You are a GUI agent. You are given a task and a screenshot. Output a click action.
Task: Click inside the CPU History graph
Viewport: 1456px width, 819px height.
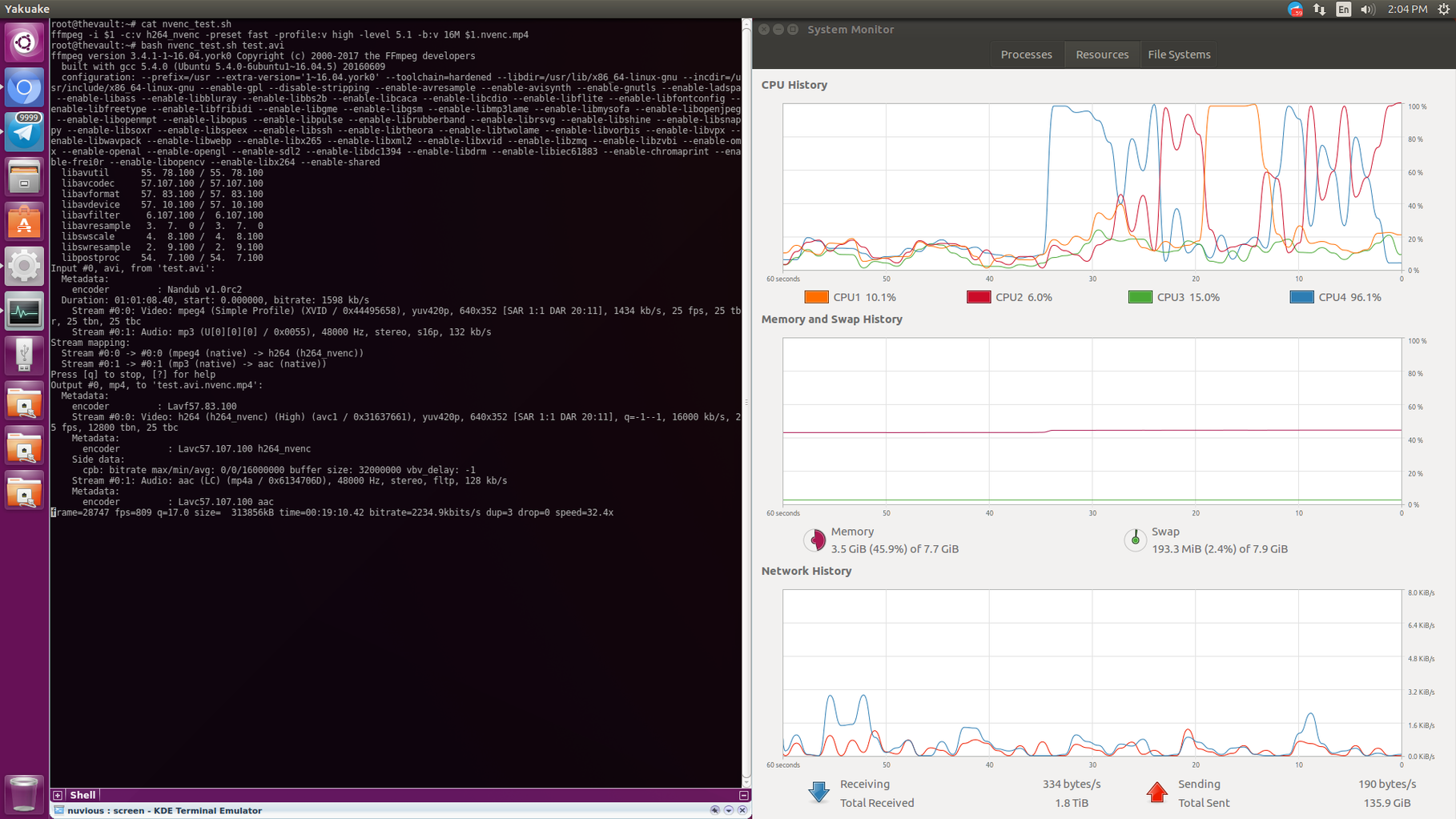click(1092, 187)
